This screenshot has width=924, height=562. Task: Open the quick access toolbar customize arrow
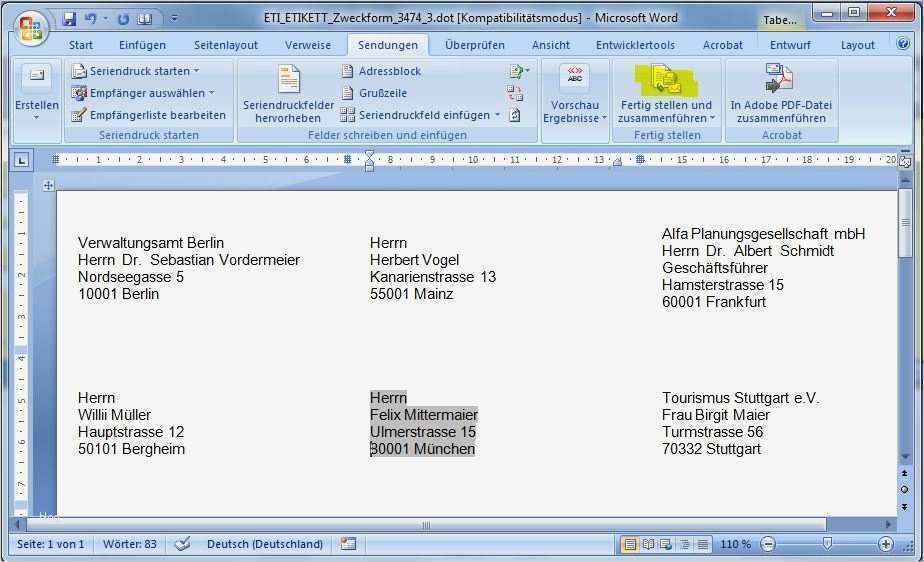[174, 19]
